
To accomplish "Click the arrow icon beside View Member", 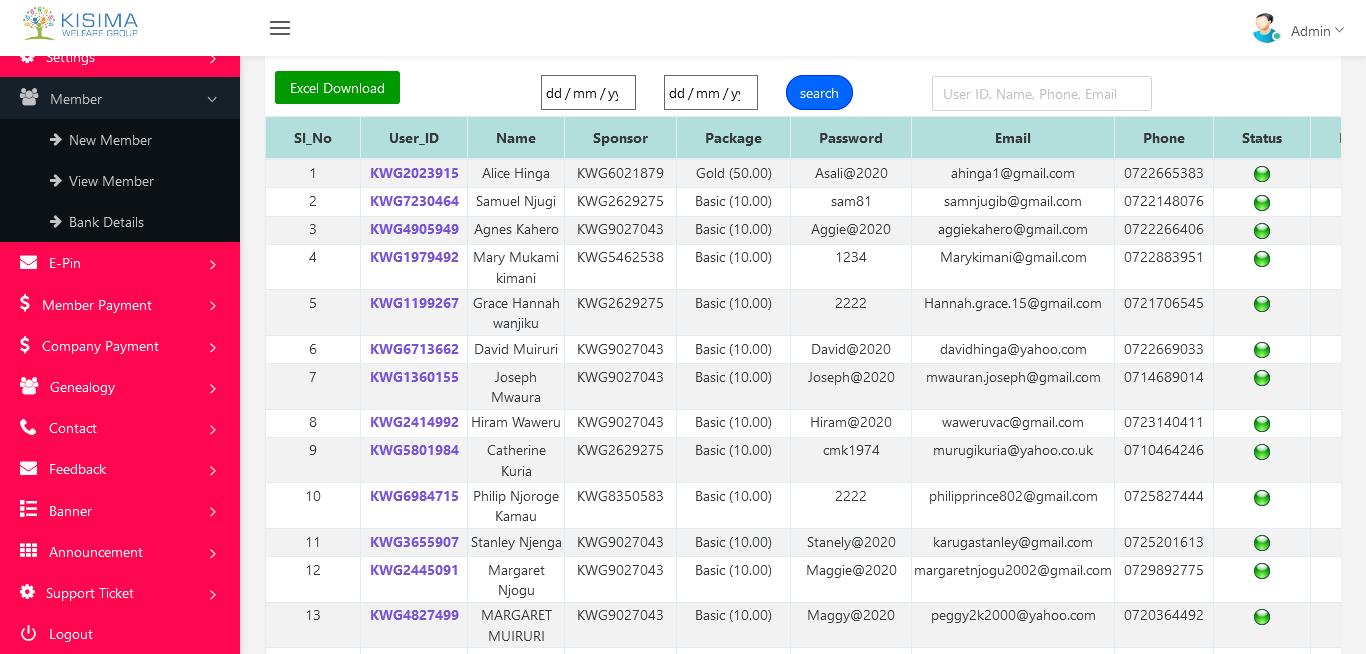I will 56,181.
